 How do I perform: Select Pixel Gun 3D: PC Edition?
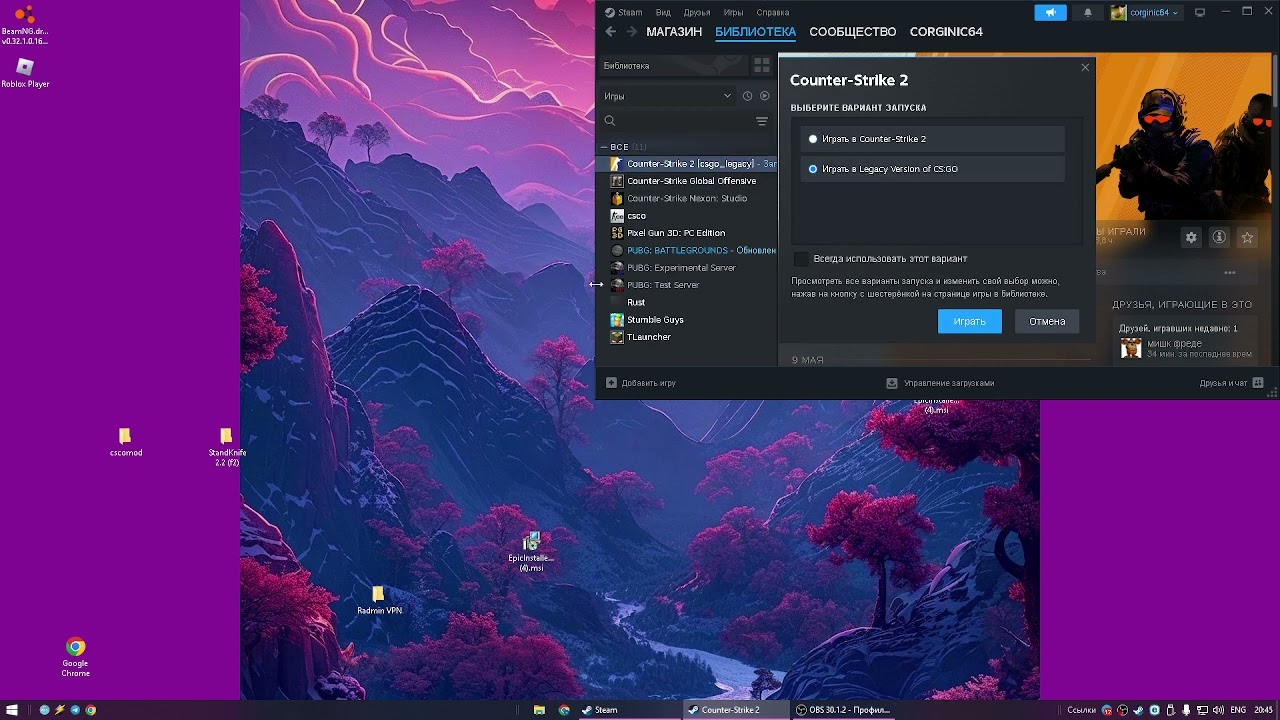tap(688, 233)
